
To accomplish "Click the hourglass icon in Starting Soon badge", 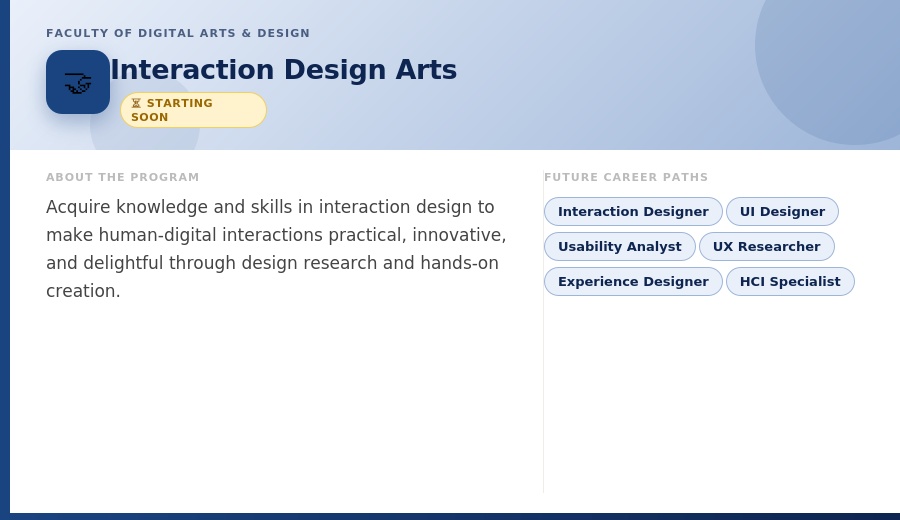I will (136, 103).
